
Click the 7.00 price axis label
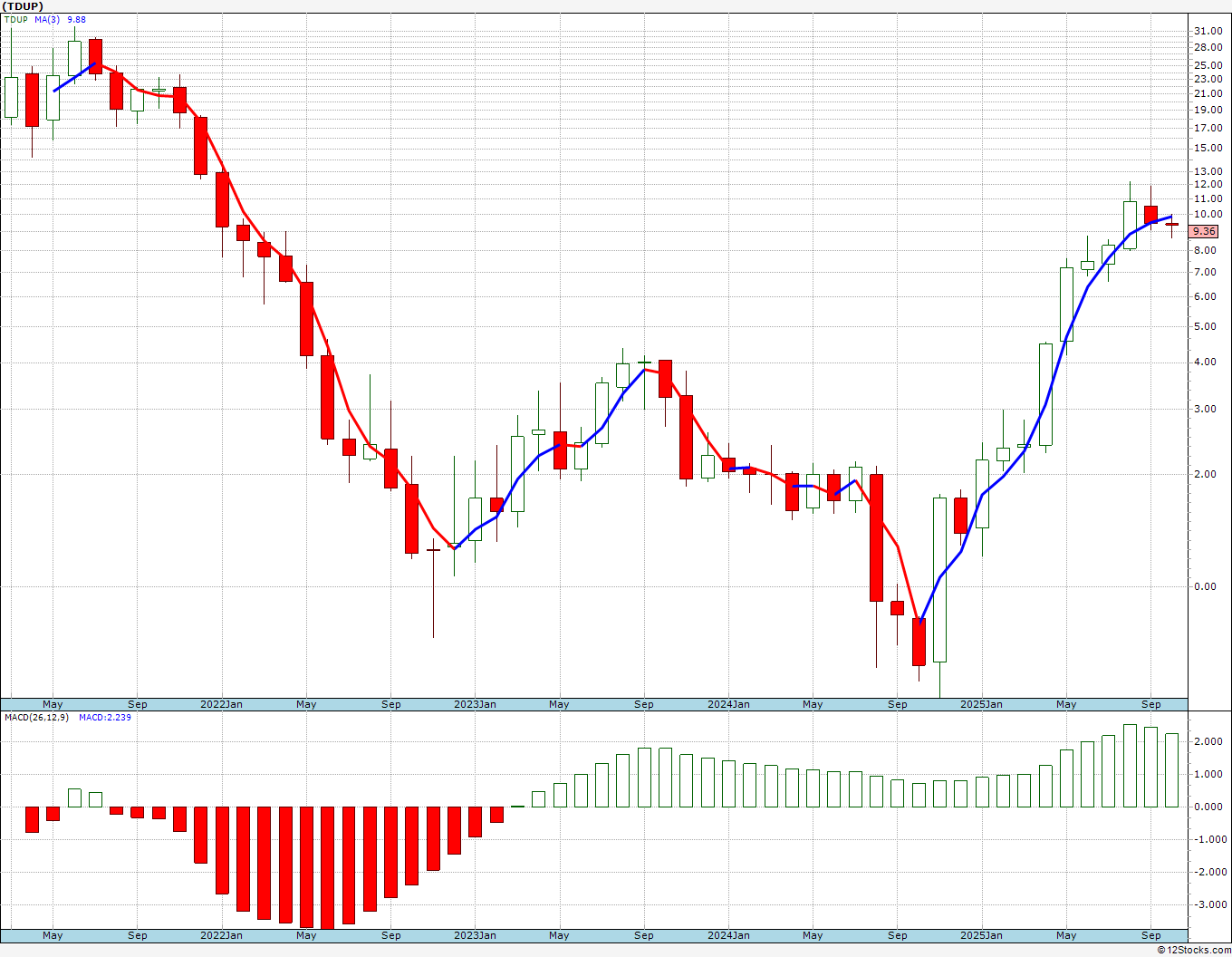(1207, 272)
